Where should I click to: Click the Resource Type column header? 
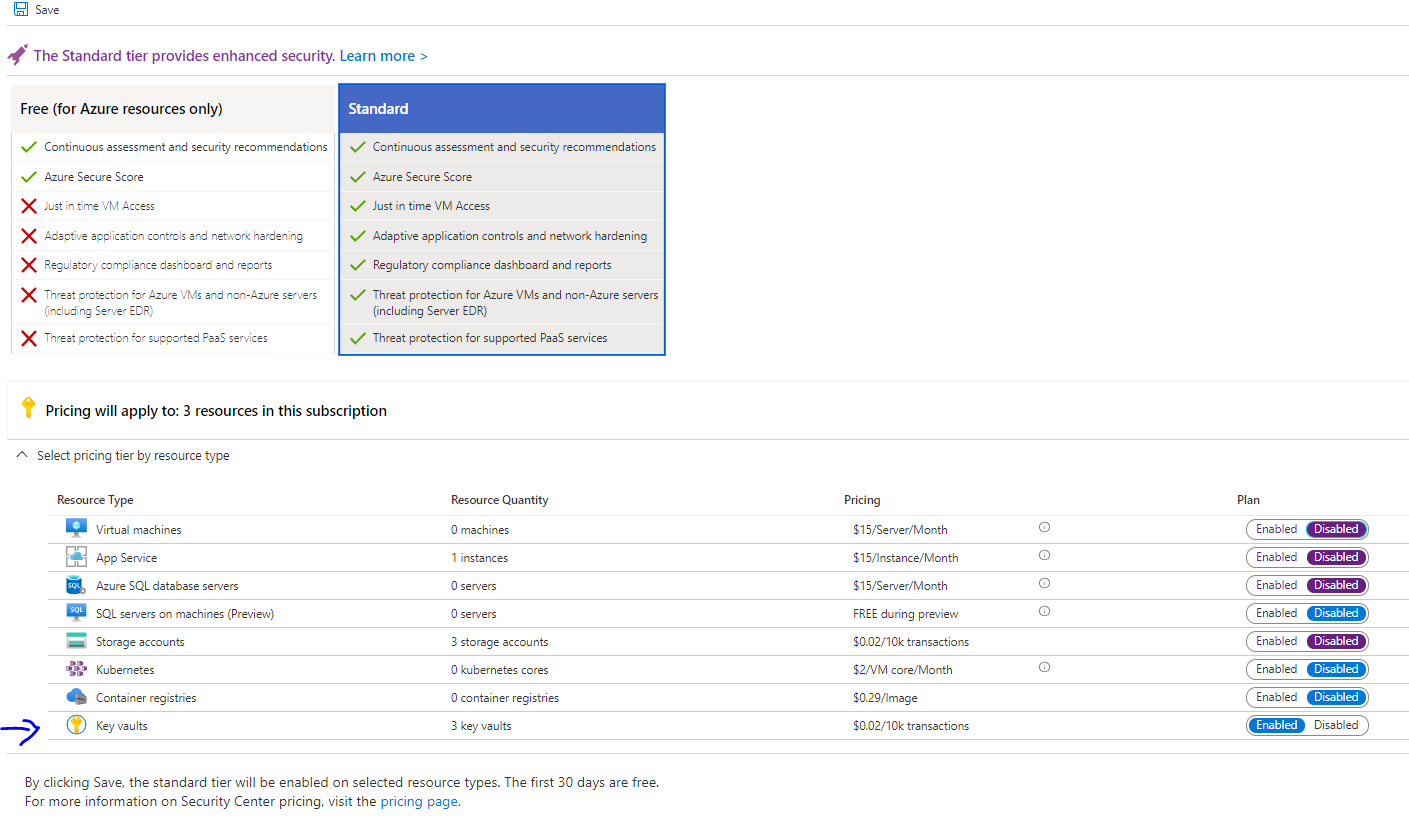pyautogui.click(x=95, y=500)
